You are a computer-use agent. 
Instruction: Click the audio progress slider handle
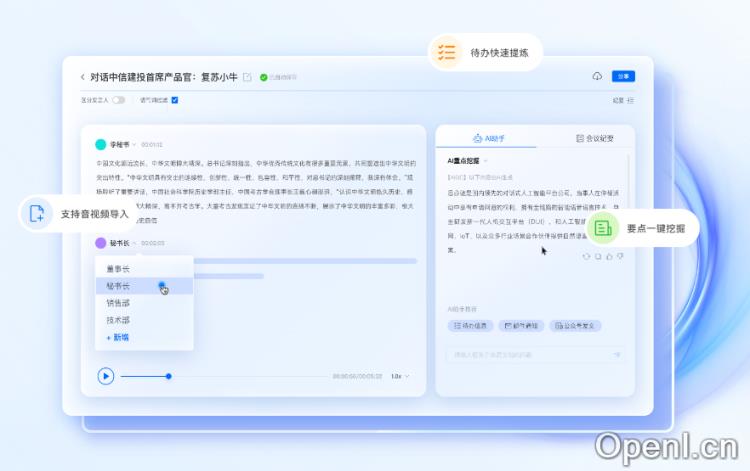(168, 376)
